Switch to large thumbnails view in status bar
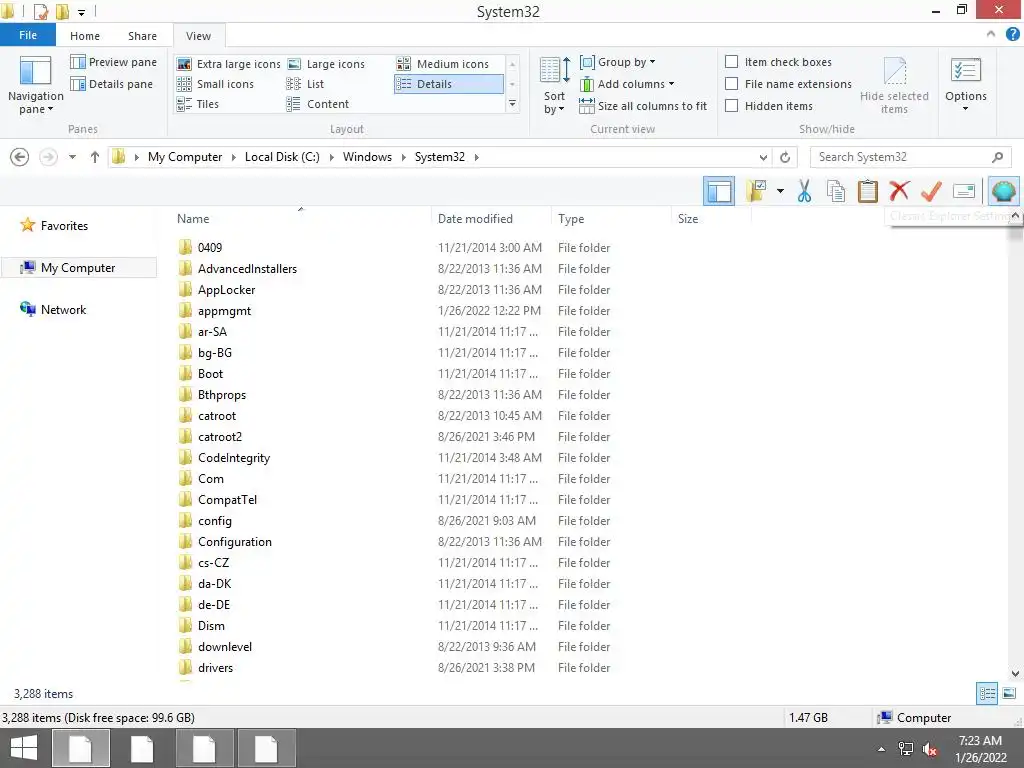 coord(1009,693)
